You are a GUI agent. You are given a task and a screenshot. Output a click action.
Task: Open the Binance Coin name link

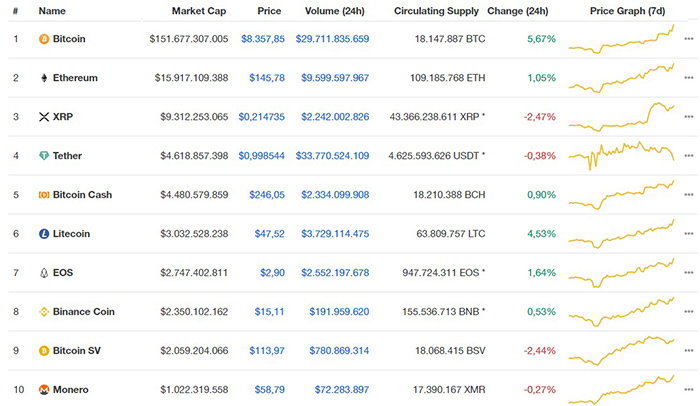coord(83,311)
